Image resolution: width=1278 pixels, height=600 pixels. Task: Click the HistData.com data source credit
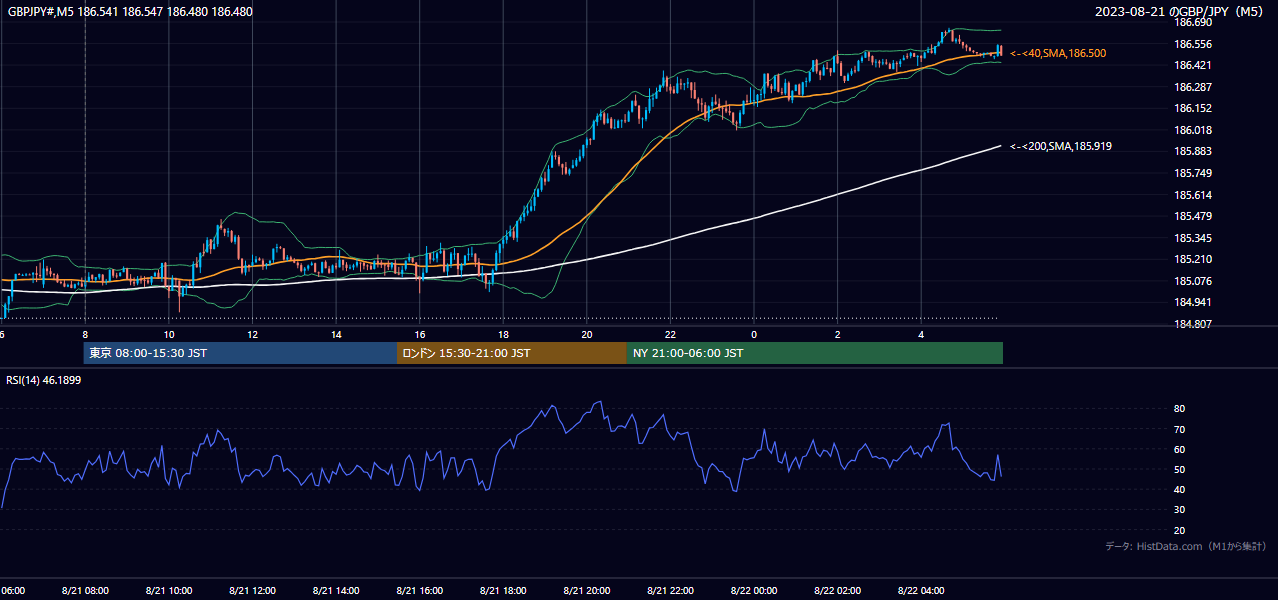[1186, 546]
